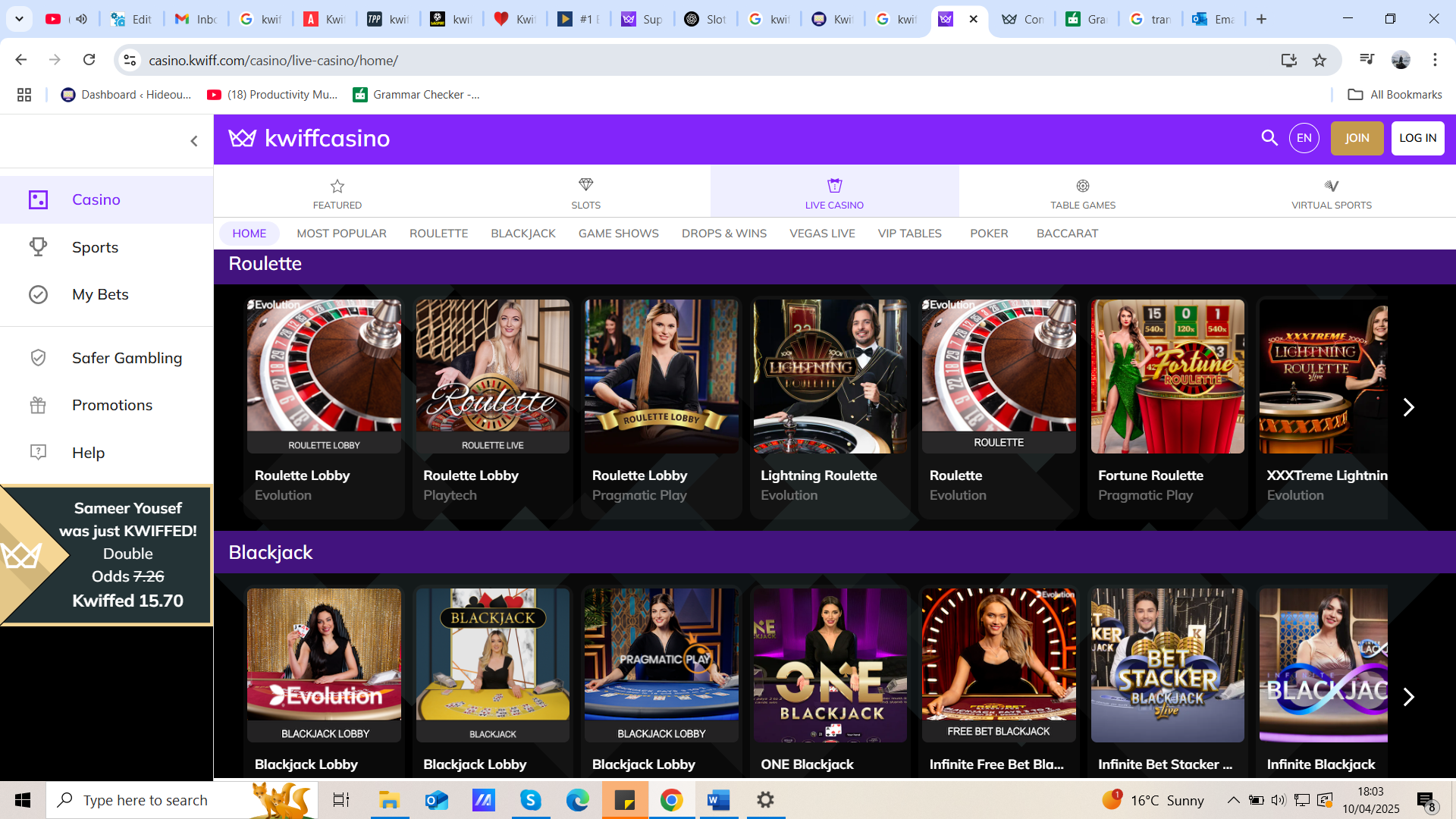Open the search magnifier icon

pyautogui.click(x=1269, y=137)
